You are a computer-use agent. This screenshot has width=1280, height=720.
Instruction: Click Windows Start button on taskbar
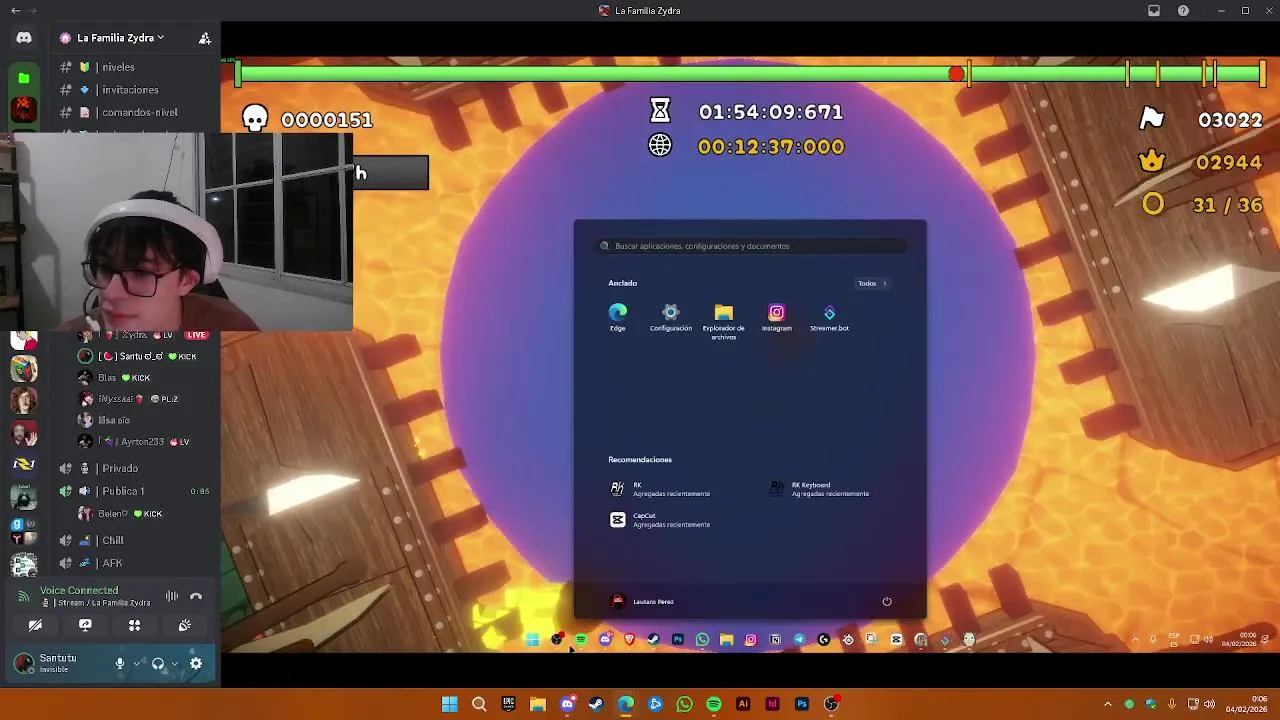click(450, 704)
